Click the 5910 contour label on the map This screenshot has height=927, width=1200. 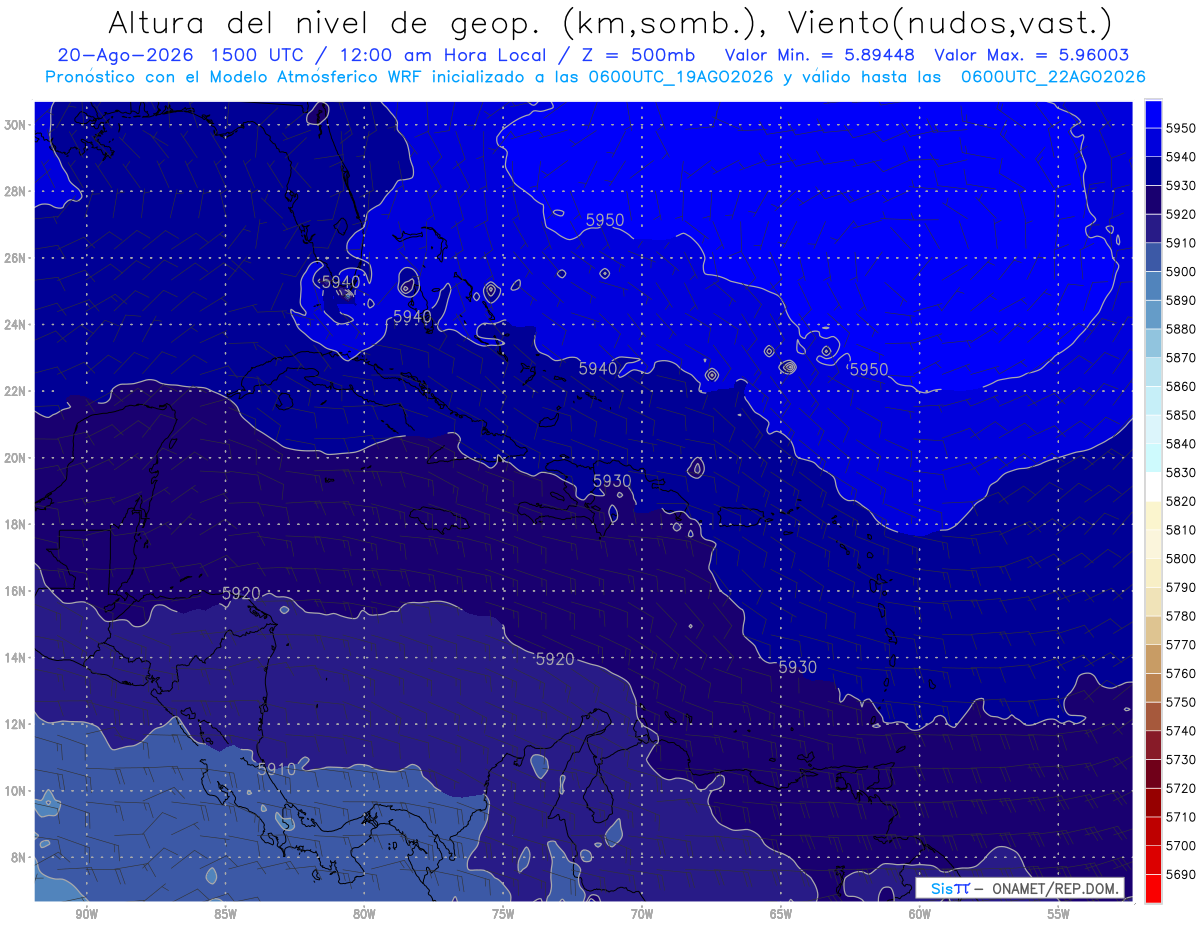277,769
